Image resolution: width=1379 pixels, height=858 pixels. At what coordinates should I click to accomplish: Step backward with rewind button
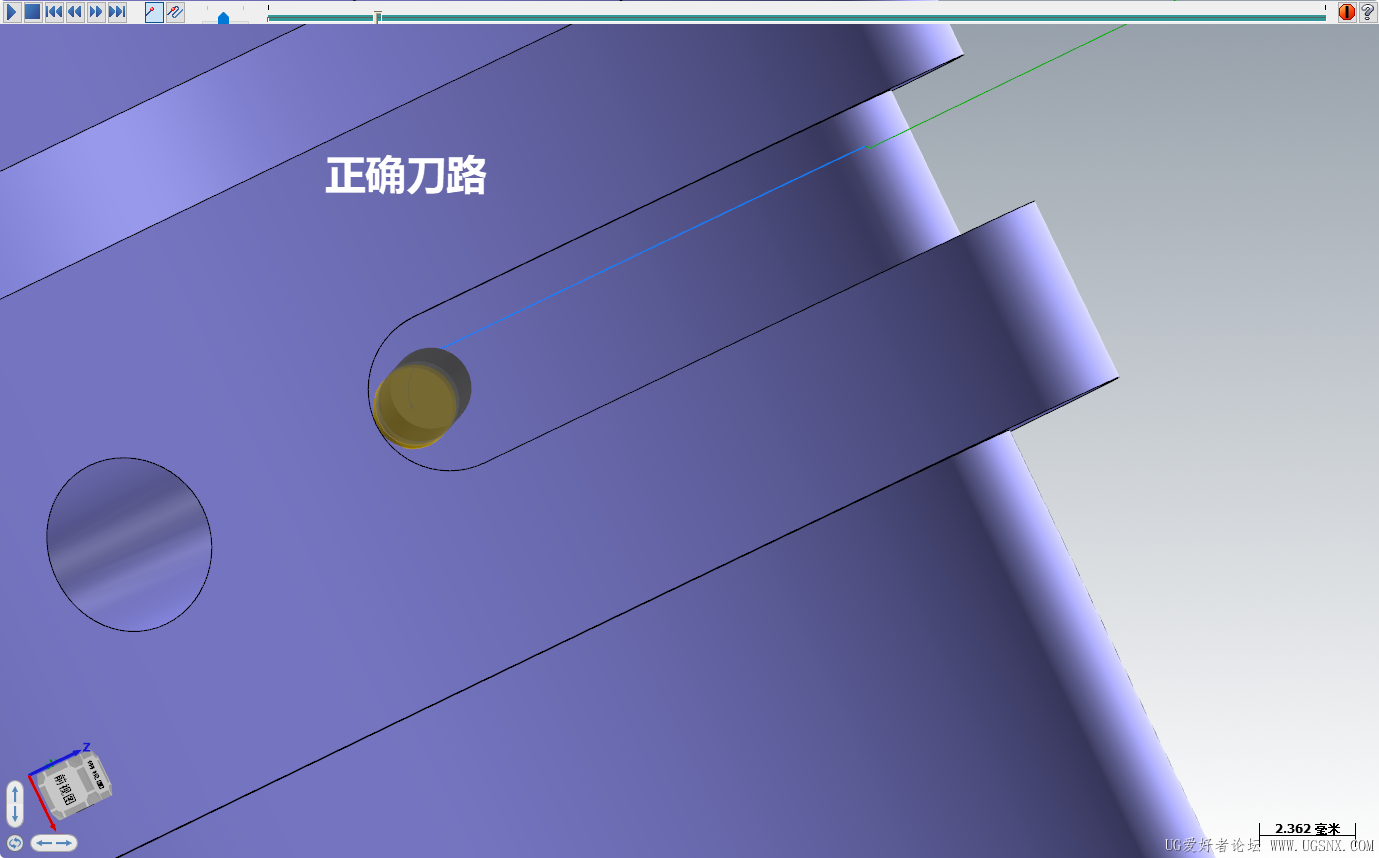75,12
